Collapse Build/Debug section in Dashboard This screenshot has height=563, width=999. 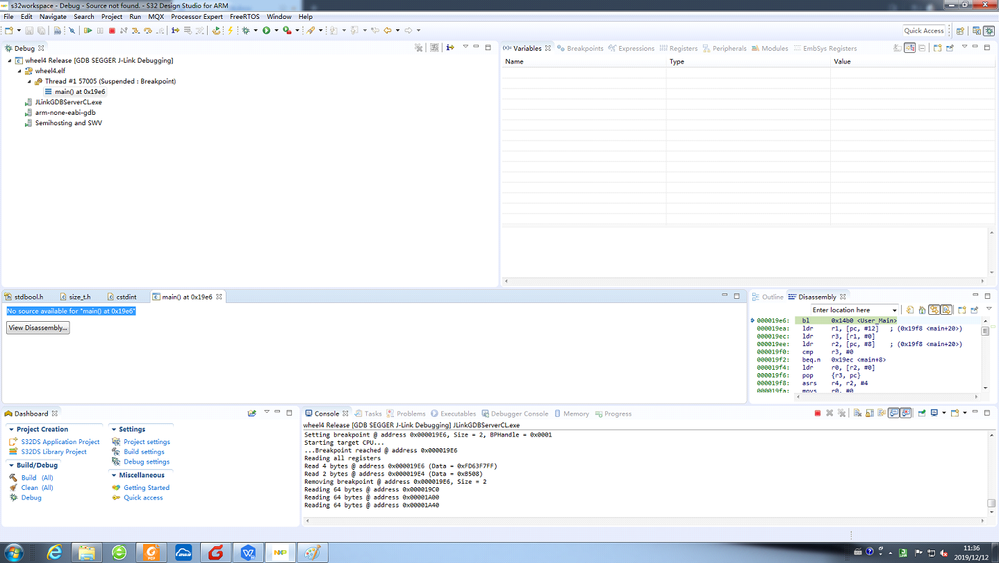(11, 465)
